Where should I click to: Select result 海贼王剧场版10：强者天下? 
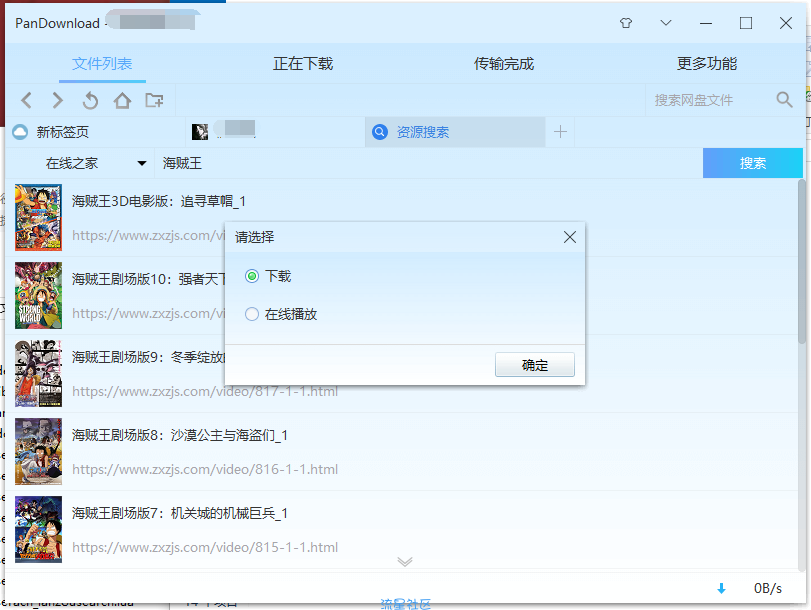coord(148,279)
